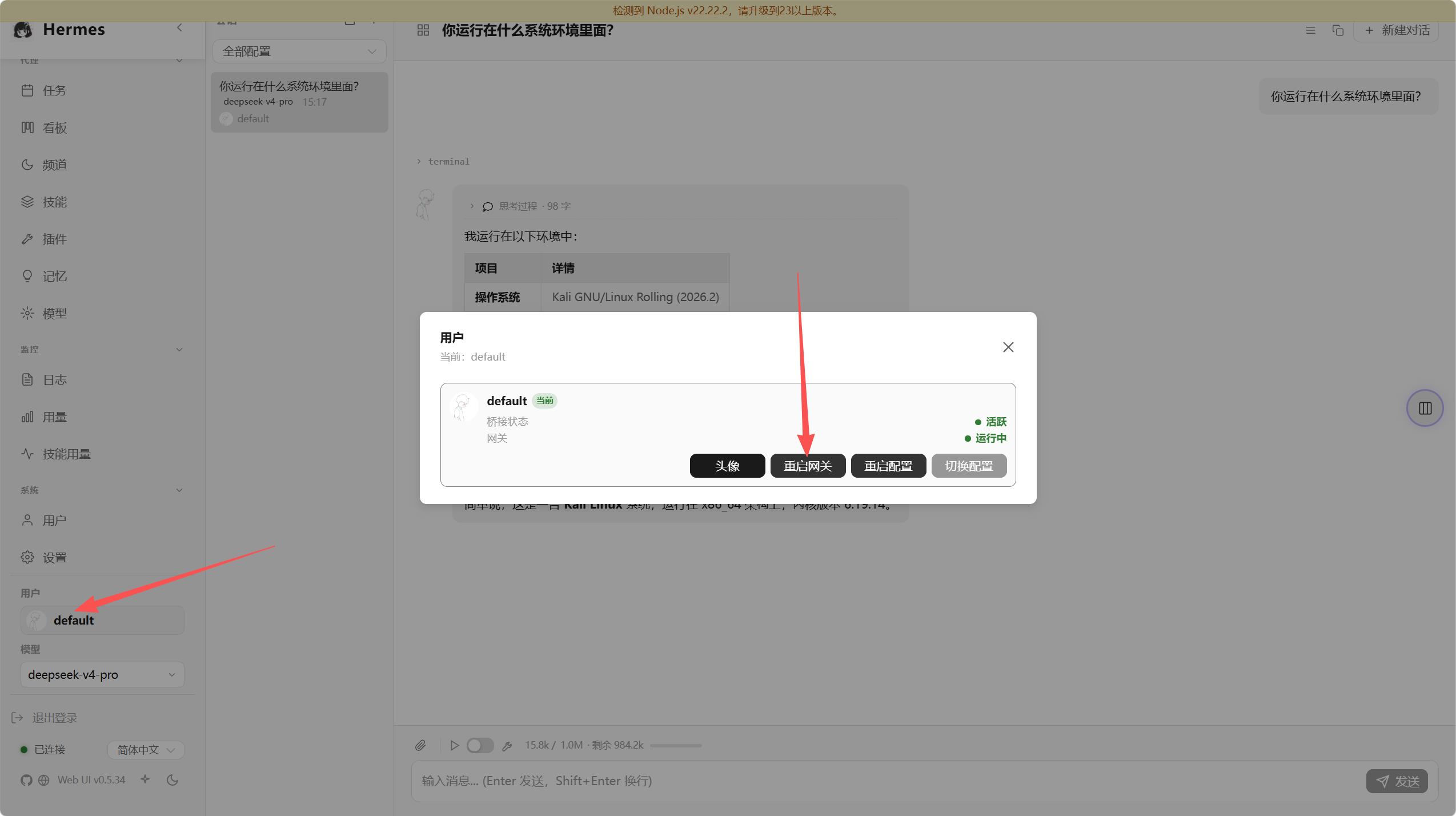Click the default avatar in dialog
Viewport: 1456px width, 816px height.
pyautogui.click(x=463, y=407)
